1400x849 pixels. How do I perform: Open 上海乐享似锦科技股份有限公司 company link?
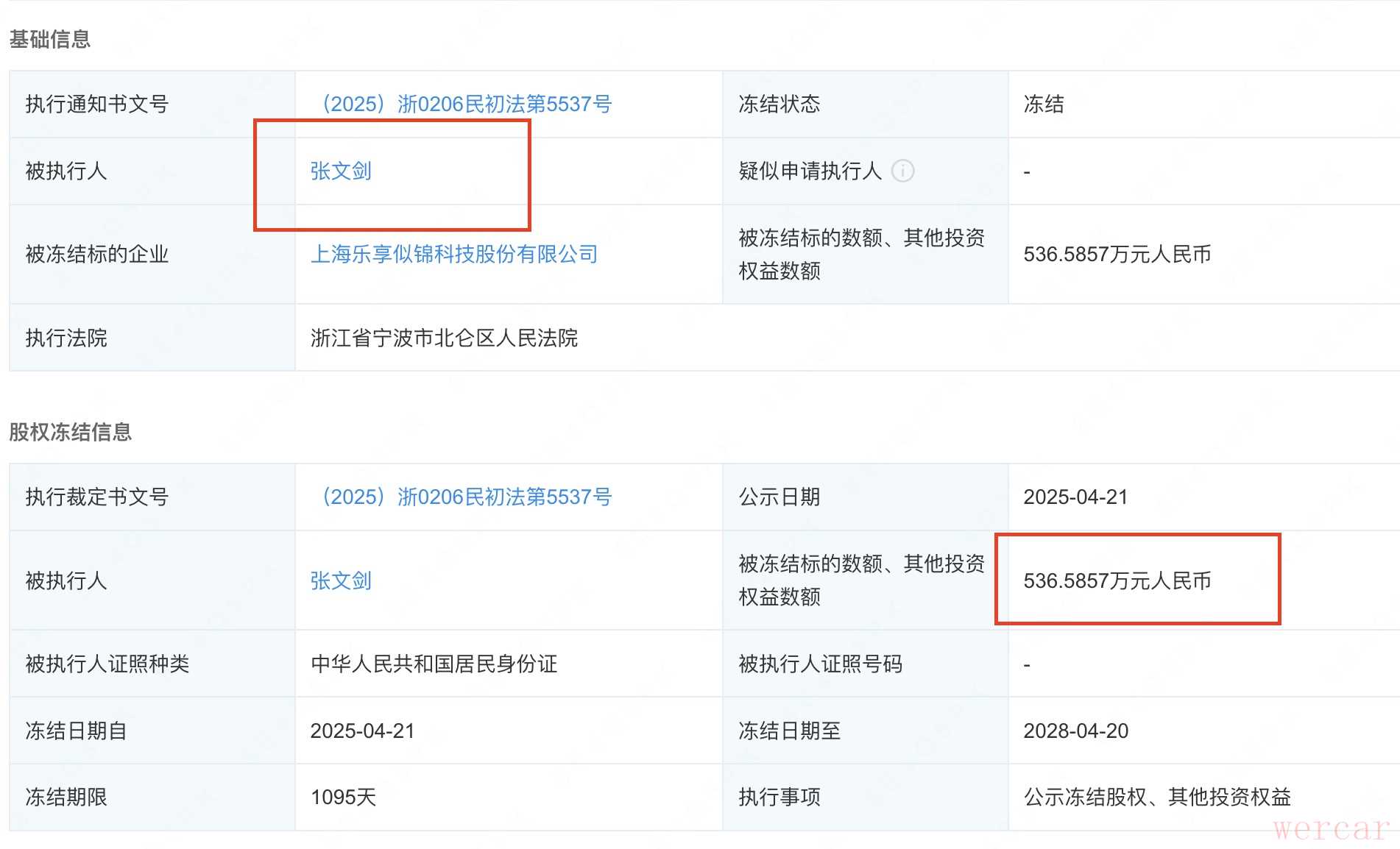pyautogui.click(x=453, y=255)
